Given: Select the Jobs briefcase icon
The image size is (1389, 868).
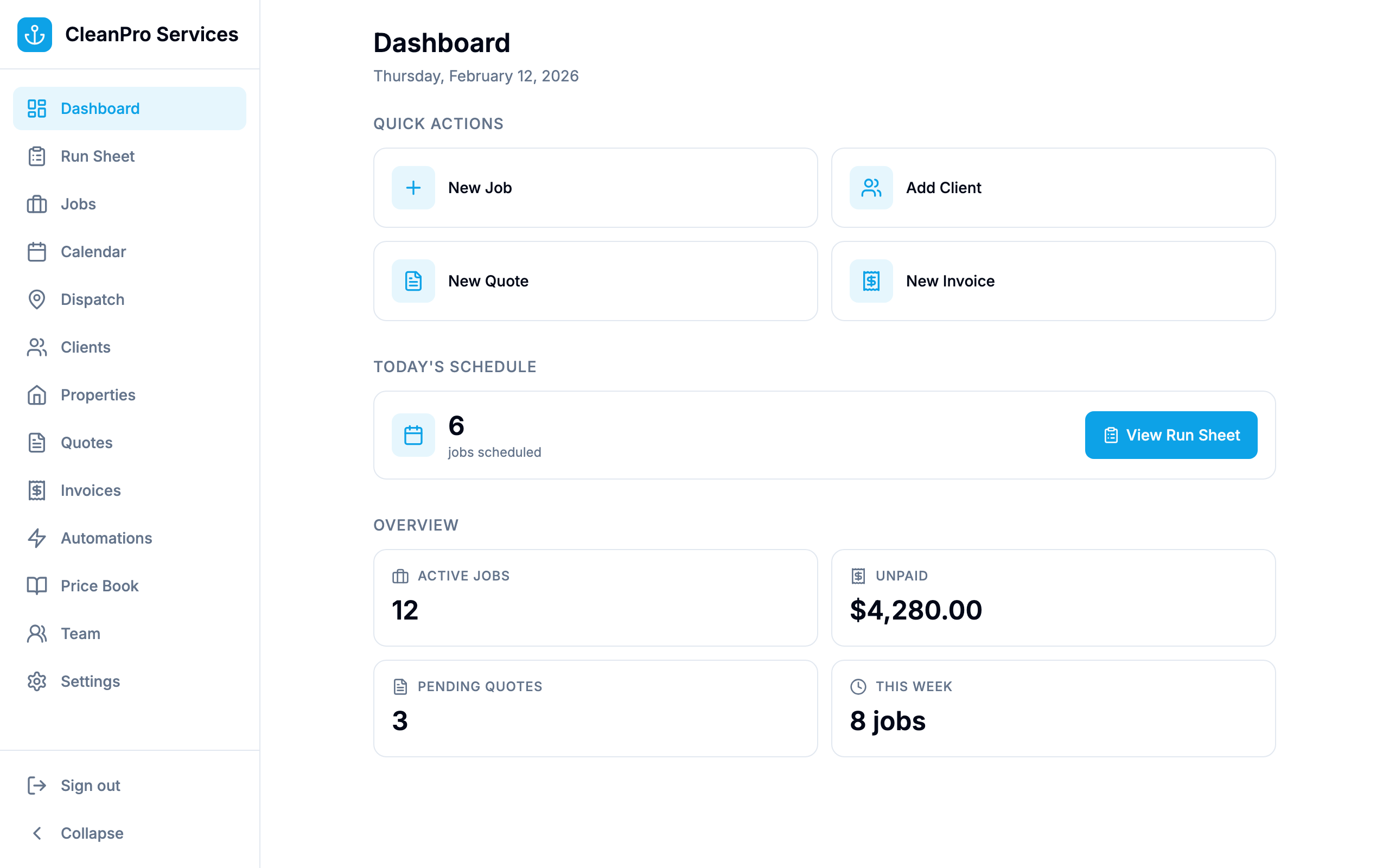Looking at the screenshot, I should tap(37, 204).
